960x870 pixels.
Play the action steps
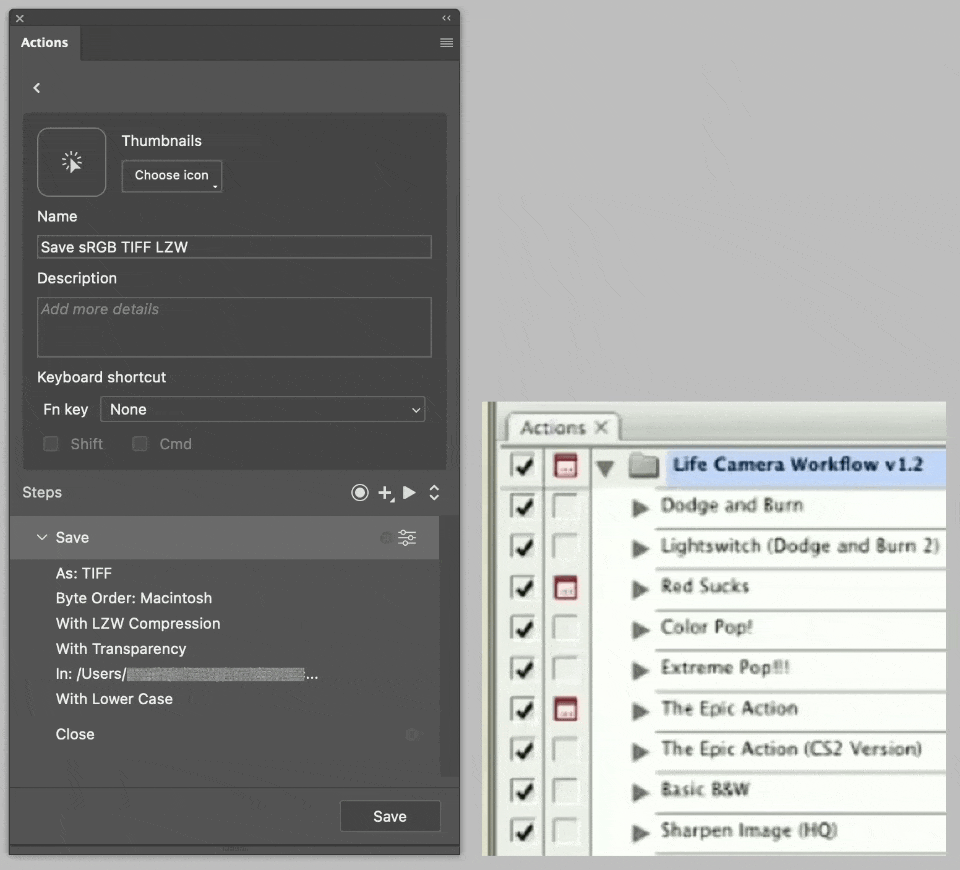pyautogui.click(x=409, y=492)
